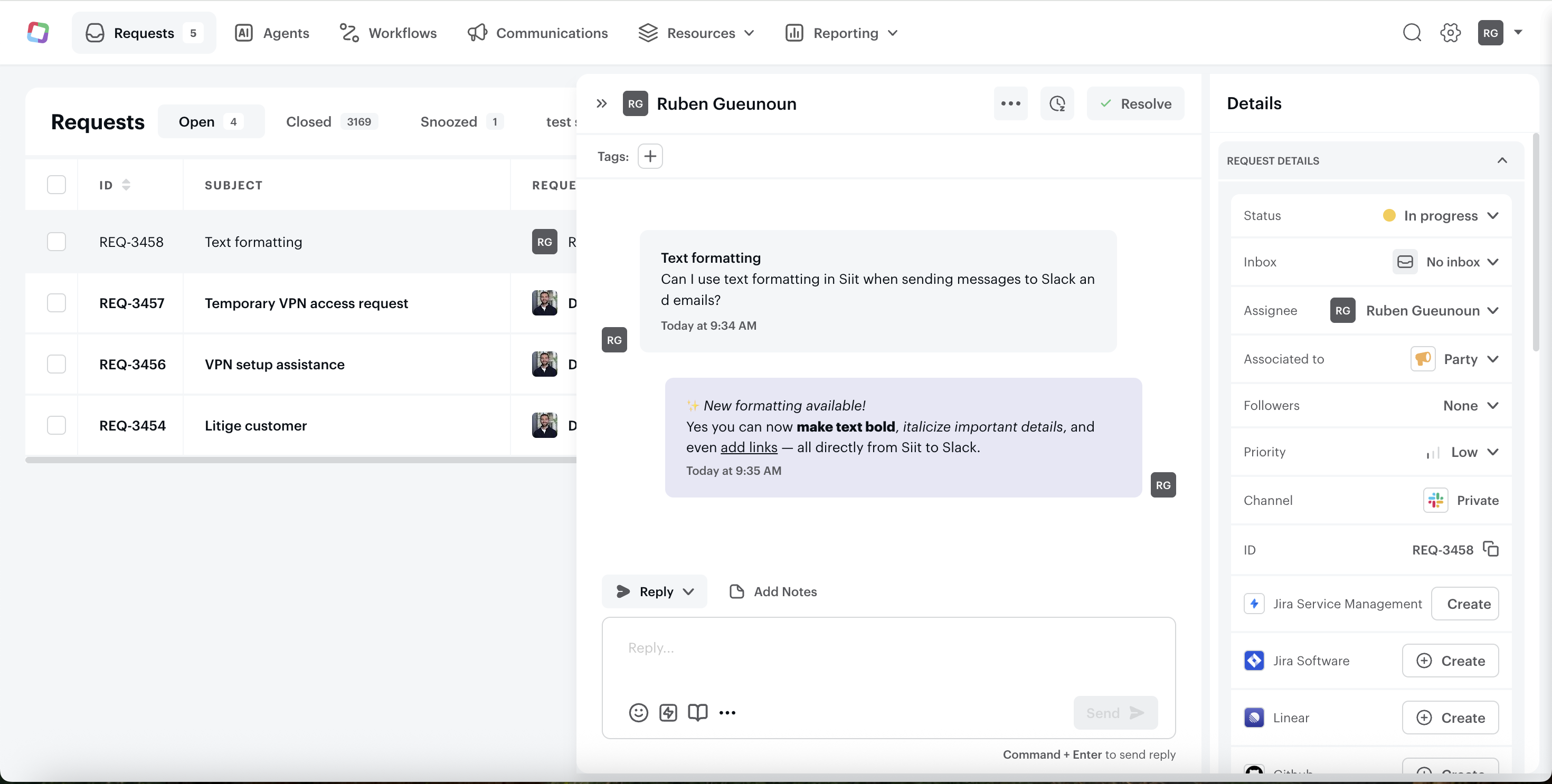Open the No inbox dropdown
This screenshot has height=784, width=1552.
click(x=1445, y=261)
